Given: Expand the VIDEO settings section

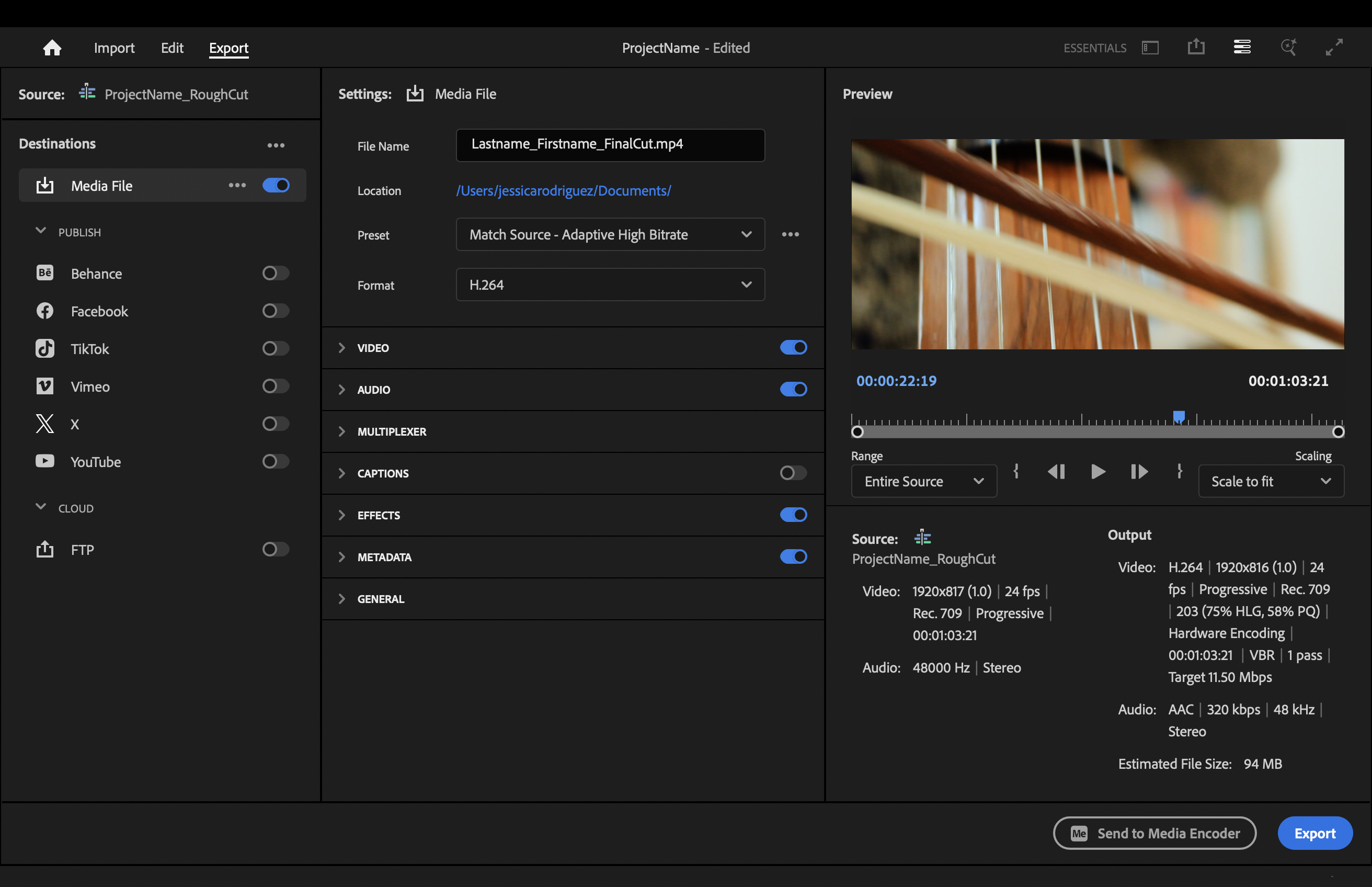Looking at the screenshot, I should 341,348.
